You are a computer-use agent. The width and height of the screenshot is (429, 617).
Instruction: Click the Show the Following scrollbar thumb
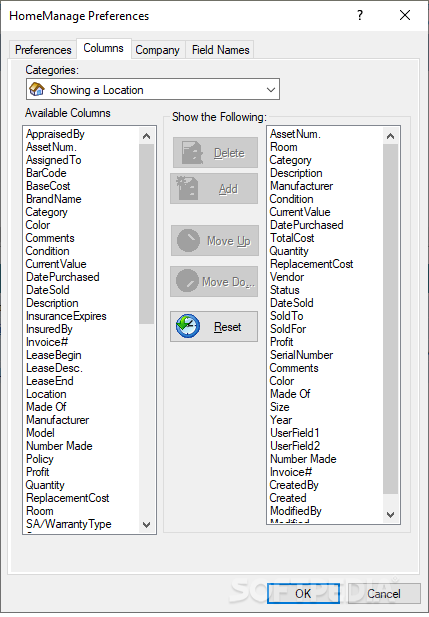click(390, 319)
